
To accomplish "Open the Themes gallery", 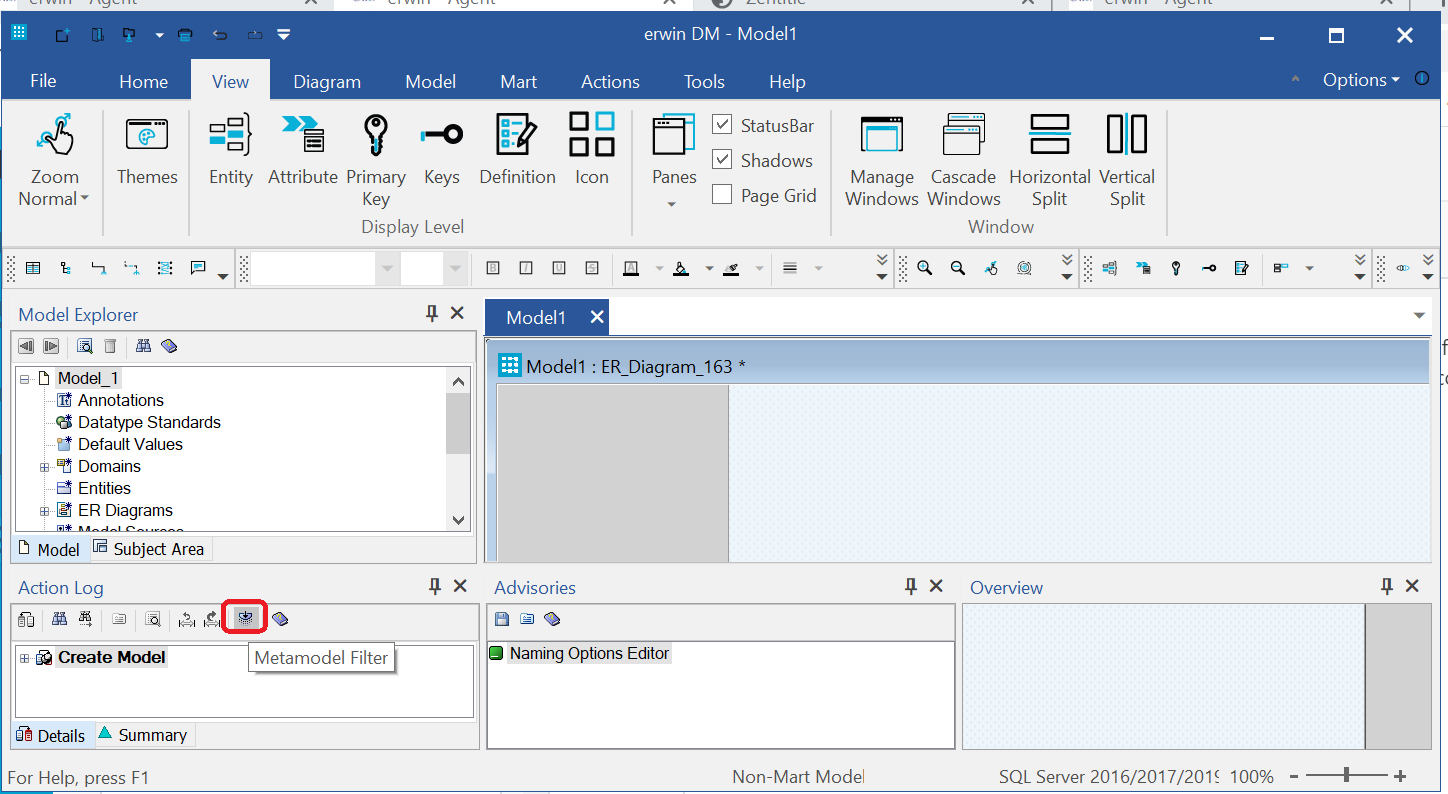I will pyautogui.click(x=147, y=150).
